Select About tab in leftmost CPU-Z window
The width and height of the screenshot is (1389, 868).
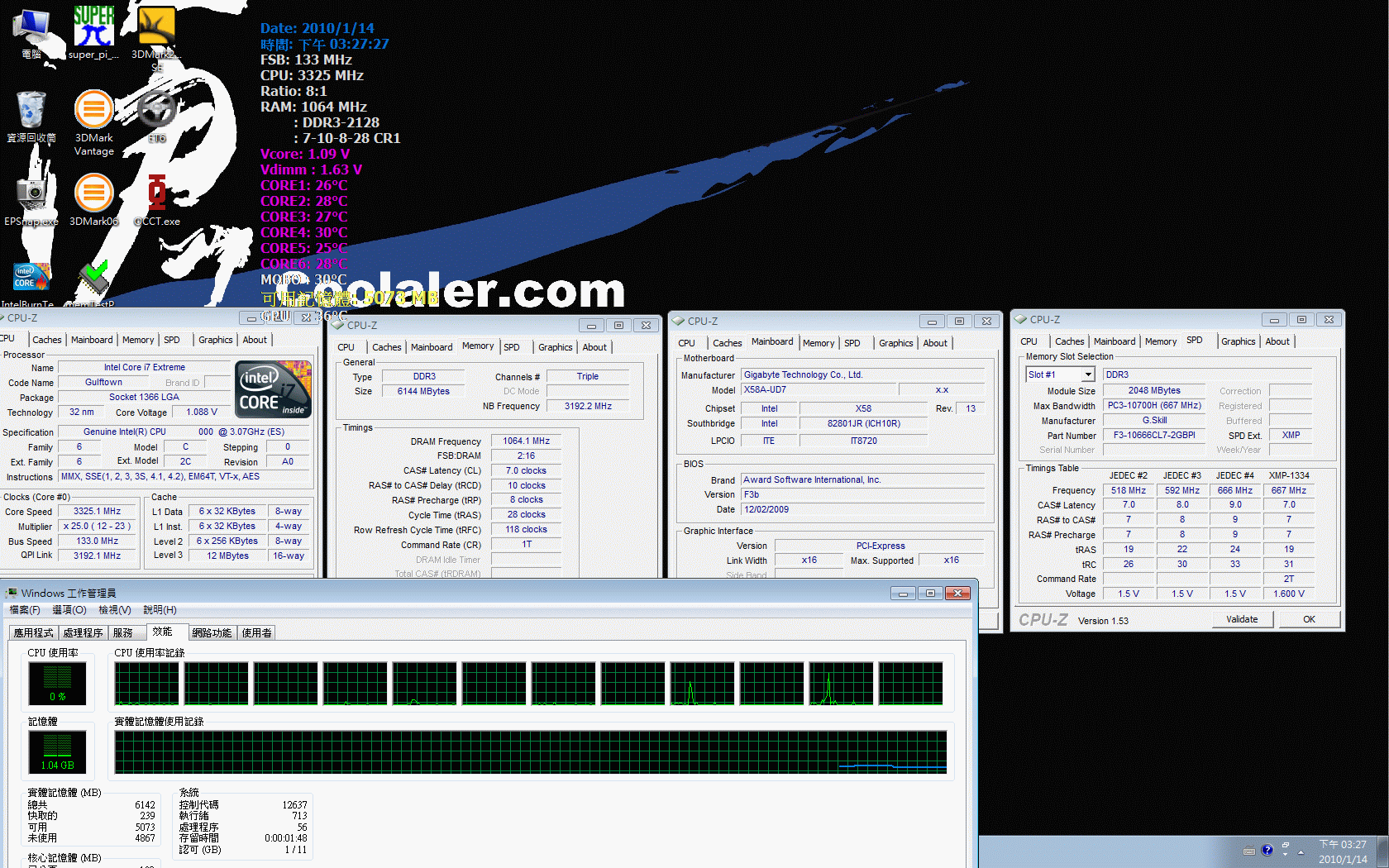tap(255, 340)
